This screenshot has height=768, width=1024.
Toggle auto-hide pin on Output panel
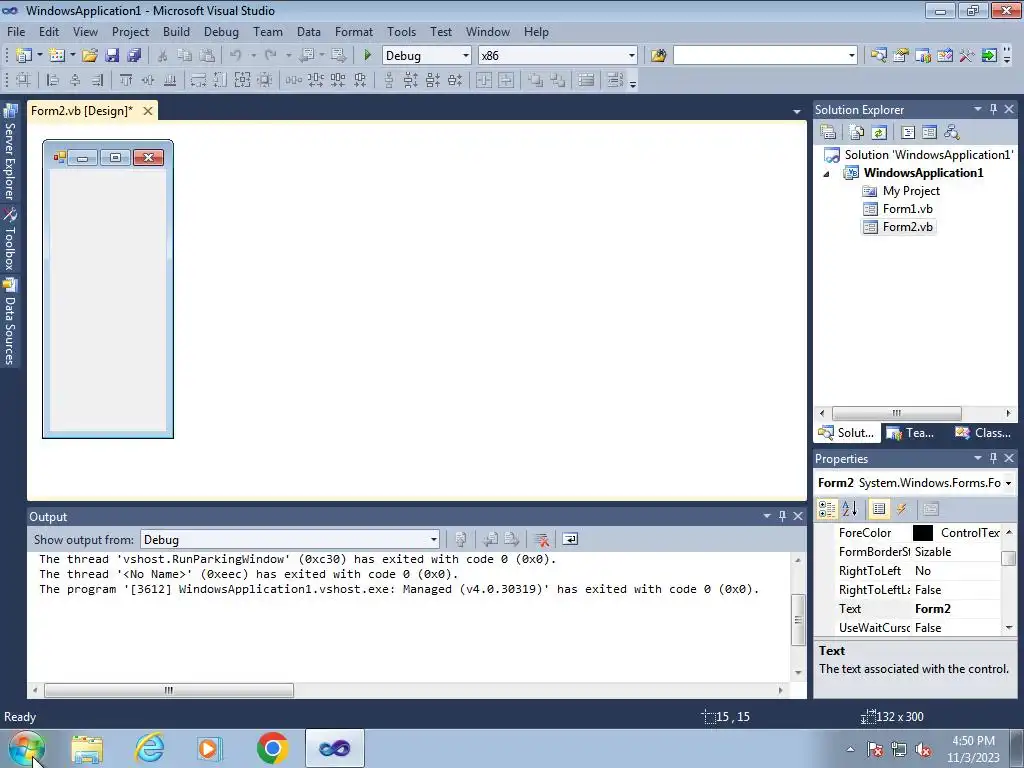[782, 517]
